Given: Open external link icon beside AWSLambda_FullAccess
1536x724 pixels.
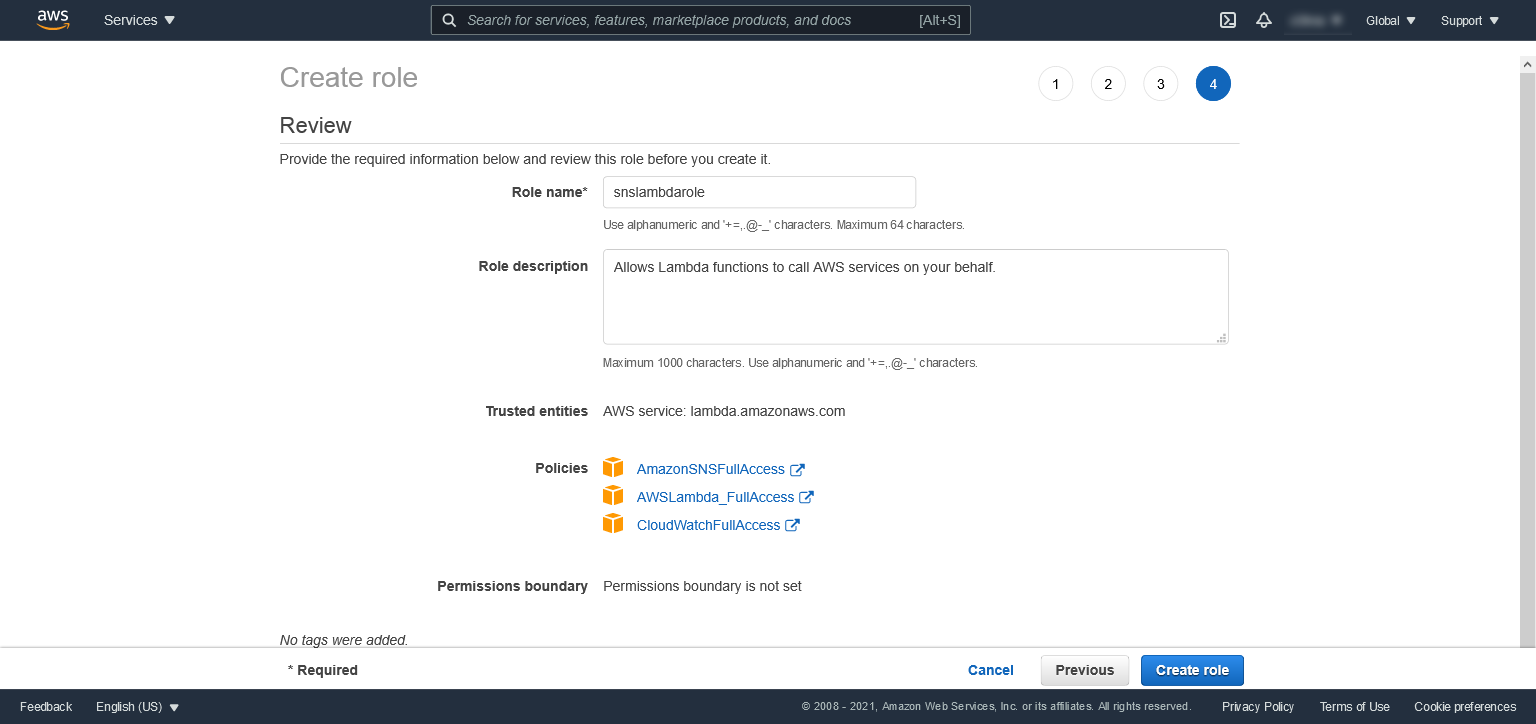Looking at the screenshot, I should 806,497.
